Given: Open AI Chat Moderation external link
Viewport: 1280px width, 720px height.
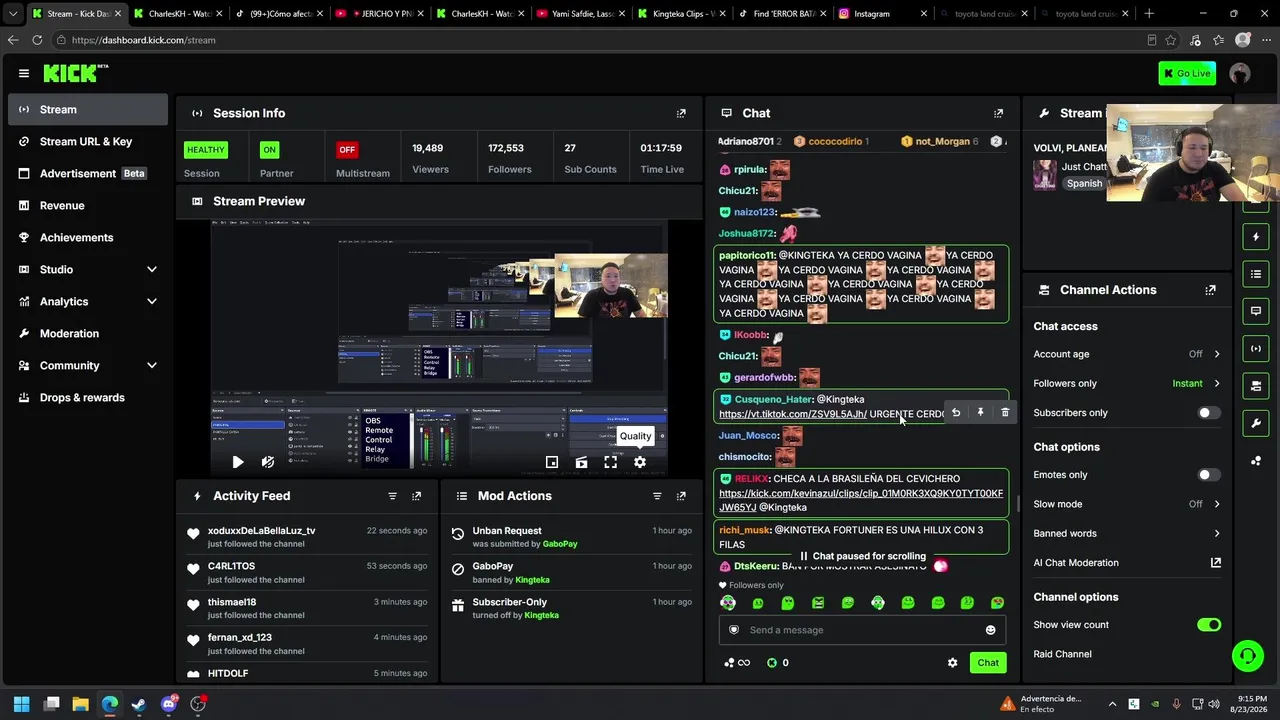Looking at the screenshot, I should click(x=1216, y=563).
